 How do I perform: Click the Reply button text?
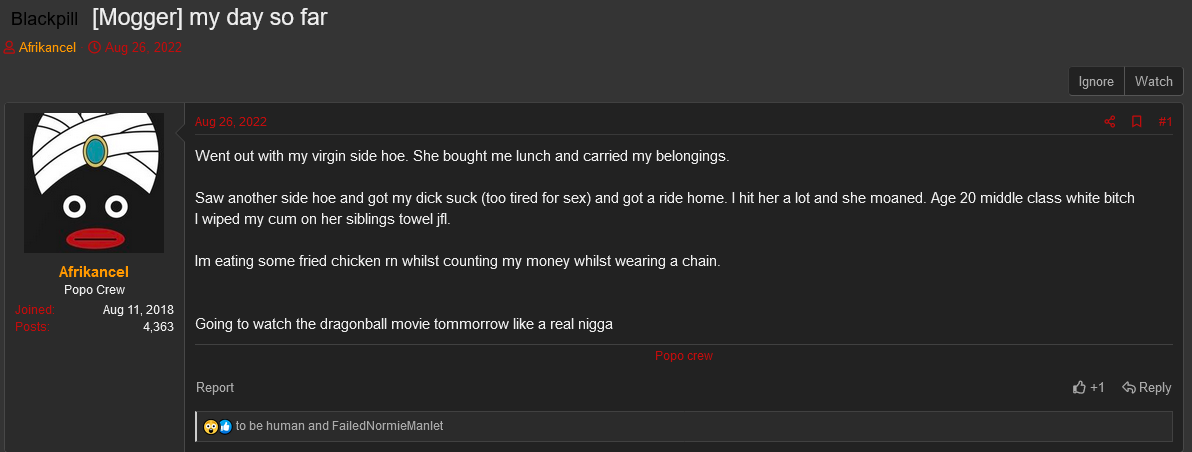pyautogui.click(x=1155, y=388)
